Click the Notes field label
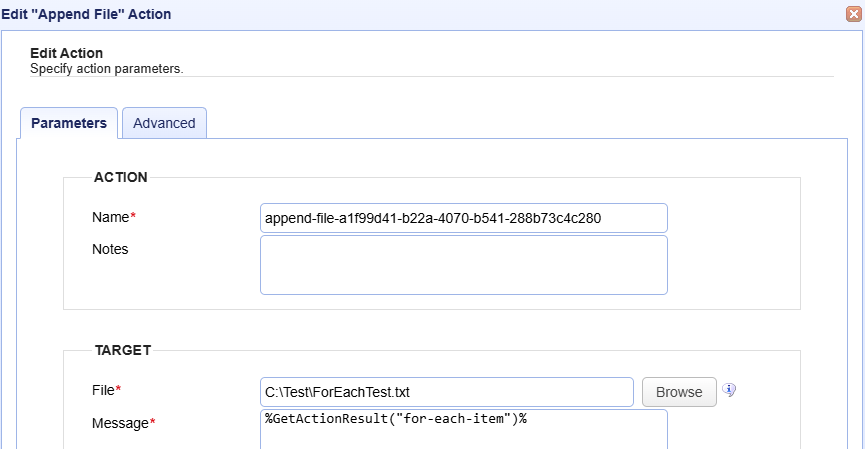The width and height of the screenshot is (865, 449). [110, 249]
